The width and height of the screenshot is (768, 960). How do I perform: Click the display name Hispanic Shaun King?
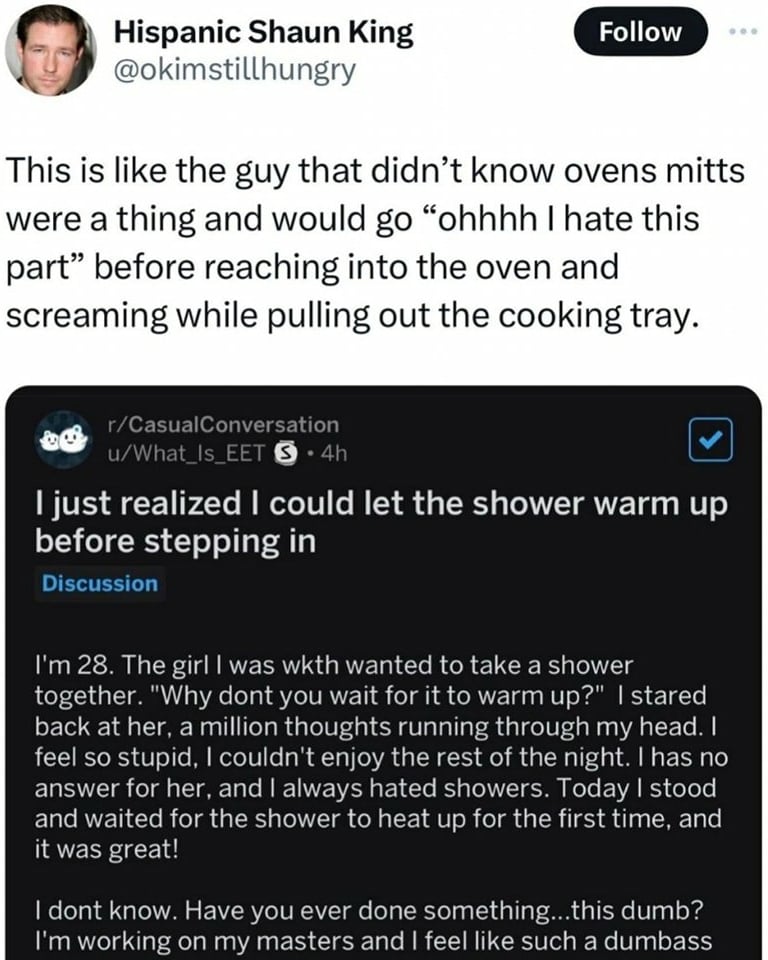pyautogui.click(x=264, y=32)
